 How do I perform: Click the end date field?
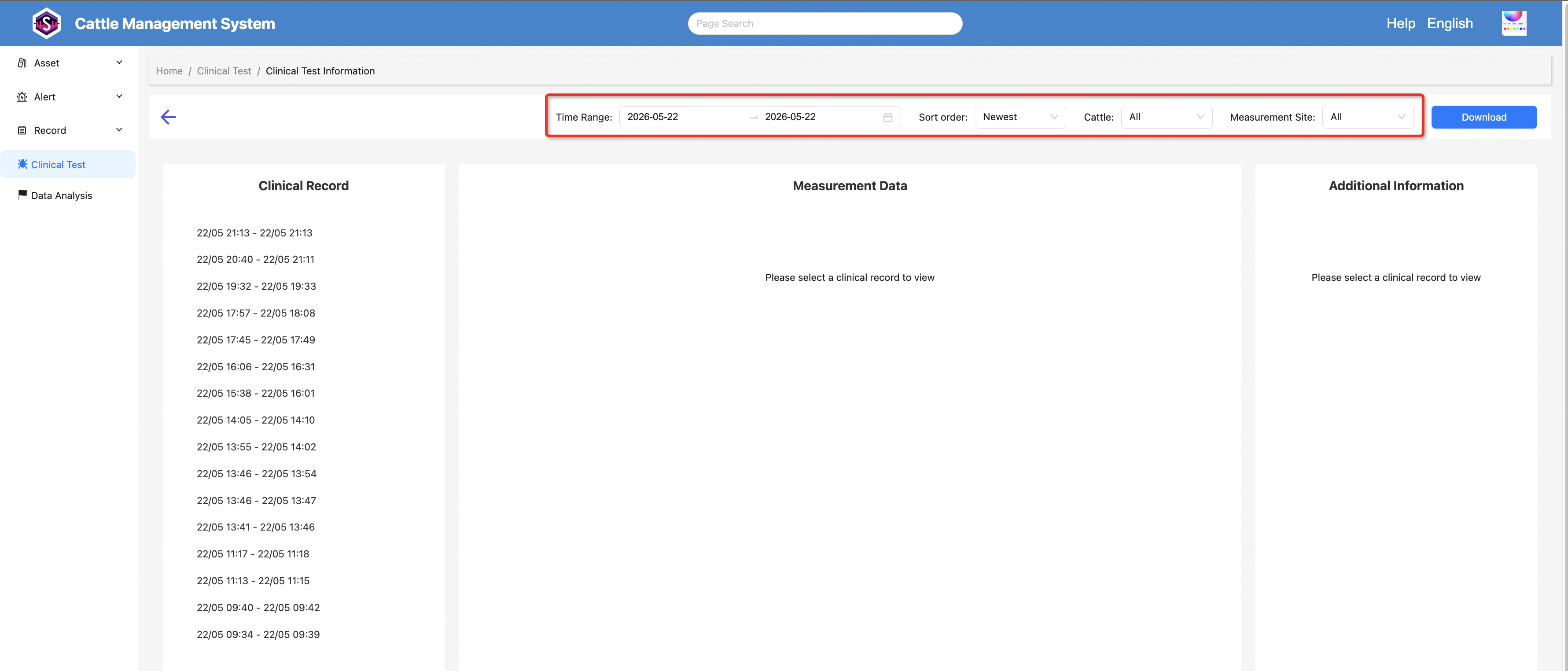pos(819,117)
